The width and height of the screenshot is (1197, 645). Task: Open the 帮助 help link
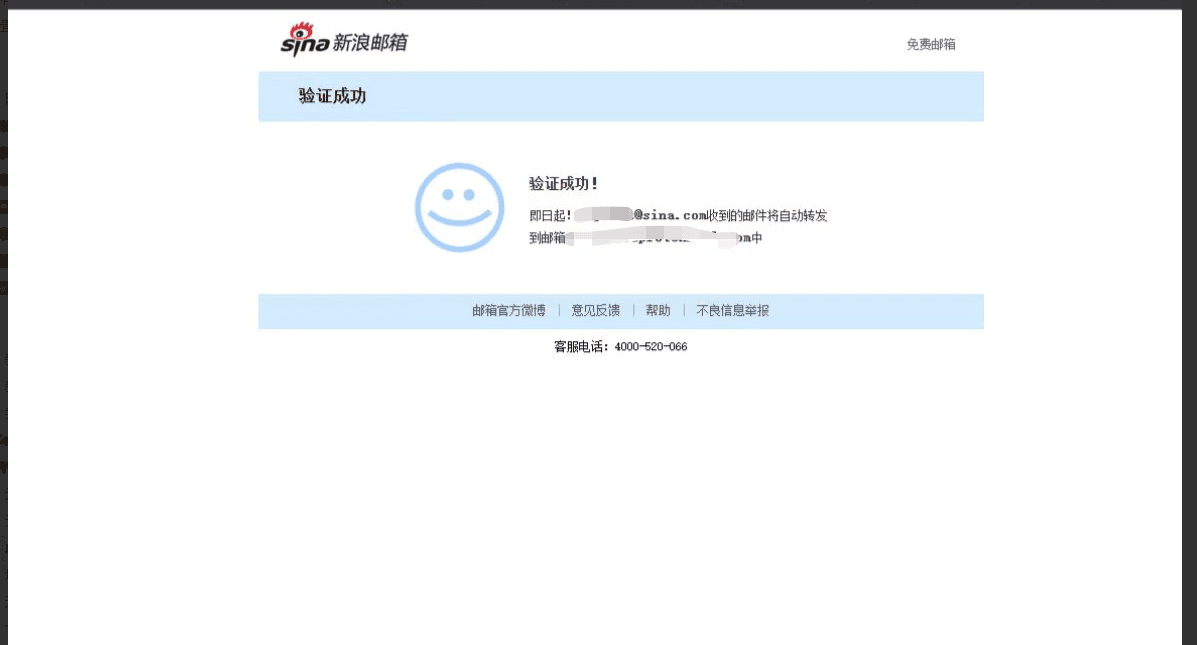(x=657, y=310)
